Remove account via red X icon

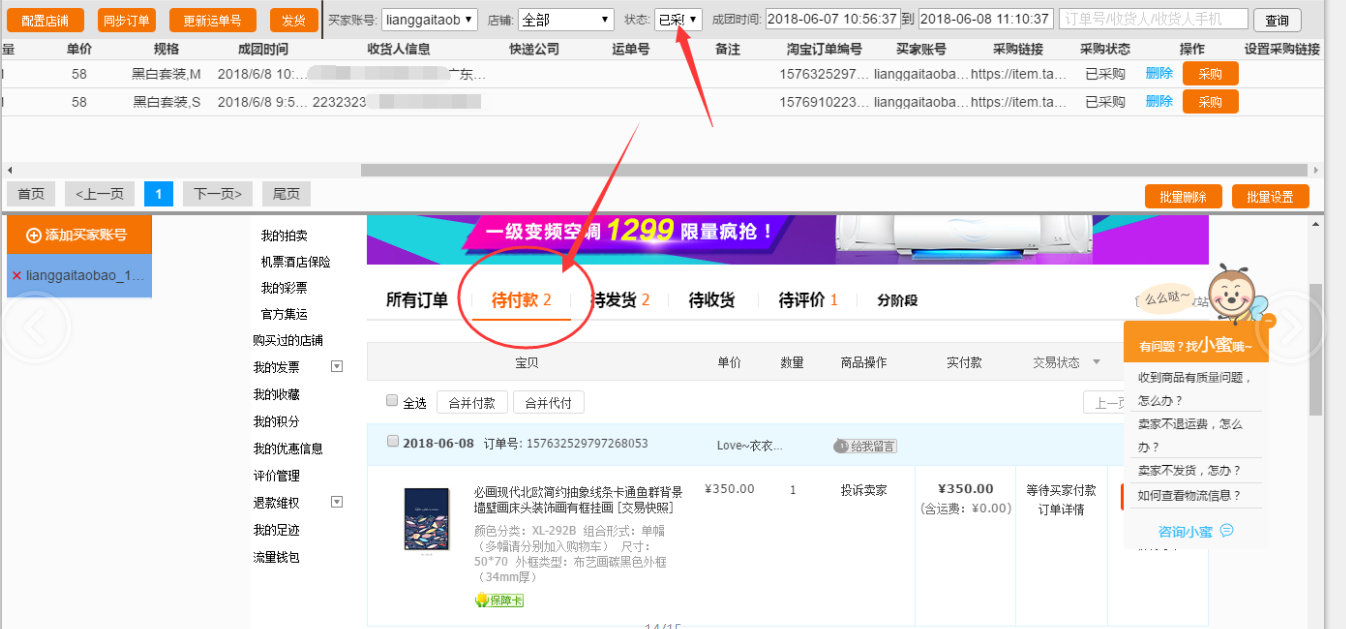coord(16,275)
